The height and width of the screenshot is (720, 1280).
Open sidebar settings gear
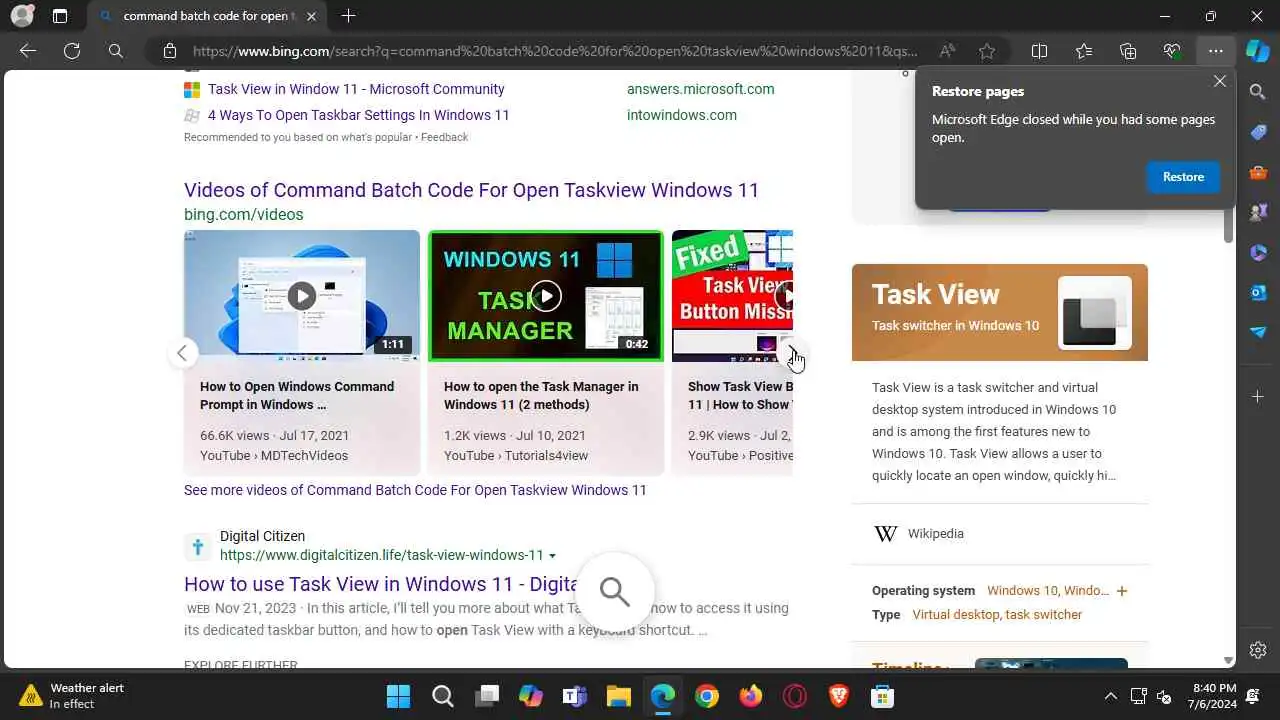(1258, 649)
